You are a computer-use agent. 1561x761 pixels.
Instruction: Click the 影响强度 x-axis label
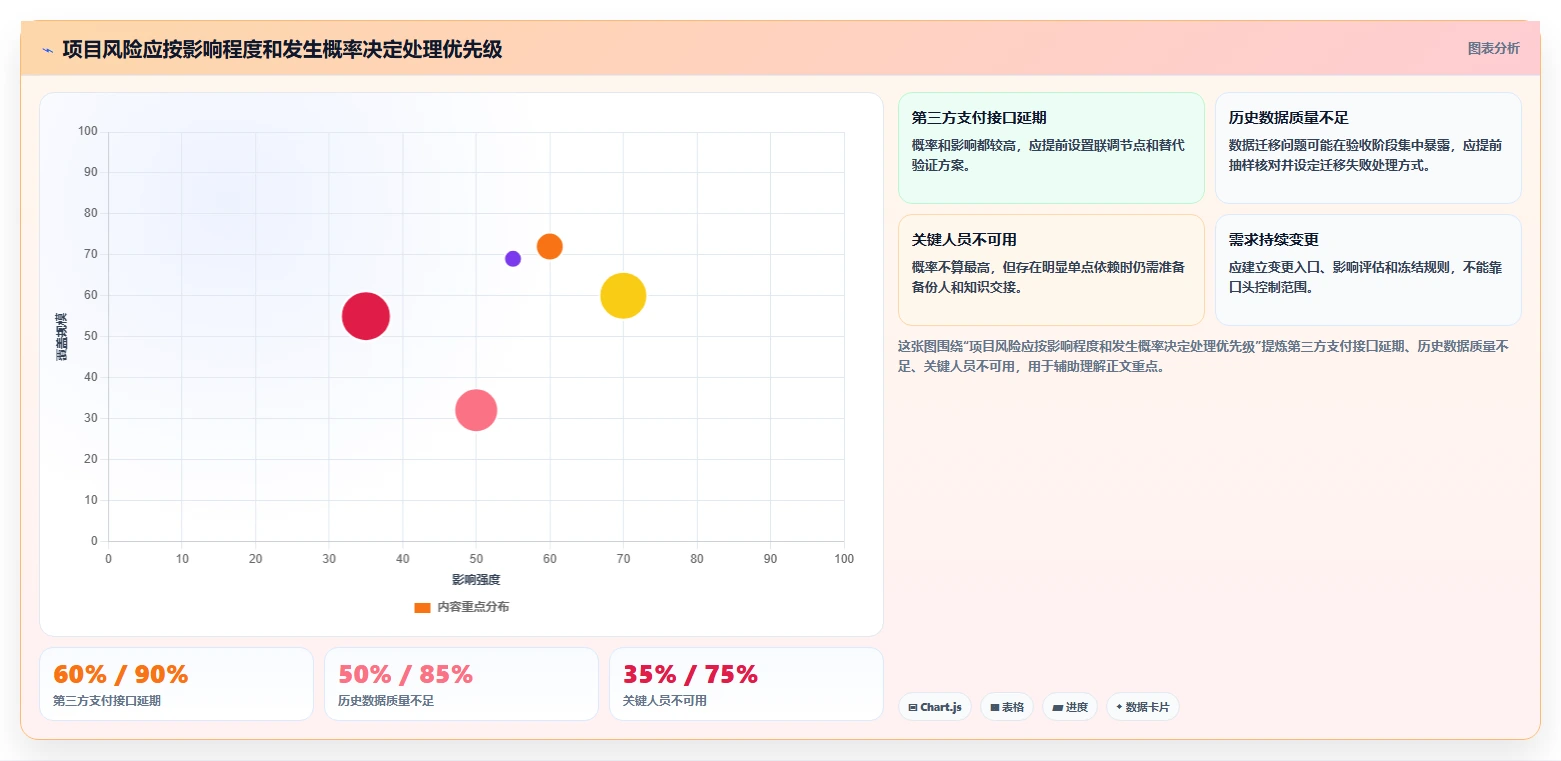pos(476,580)
